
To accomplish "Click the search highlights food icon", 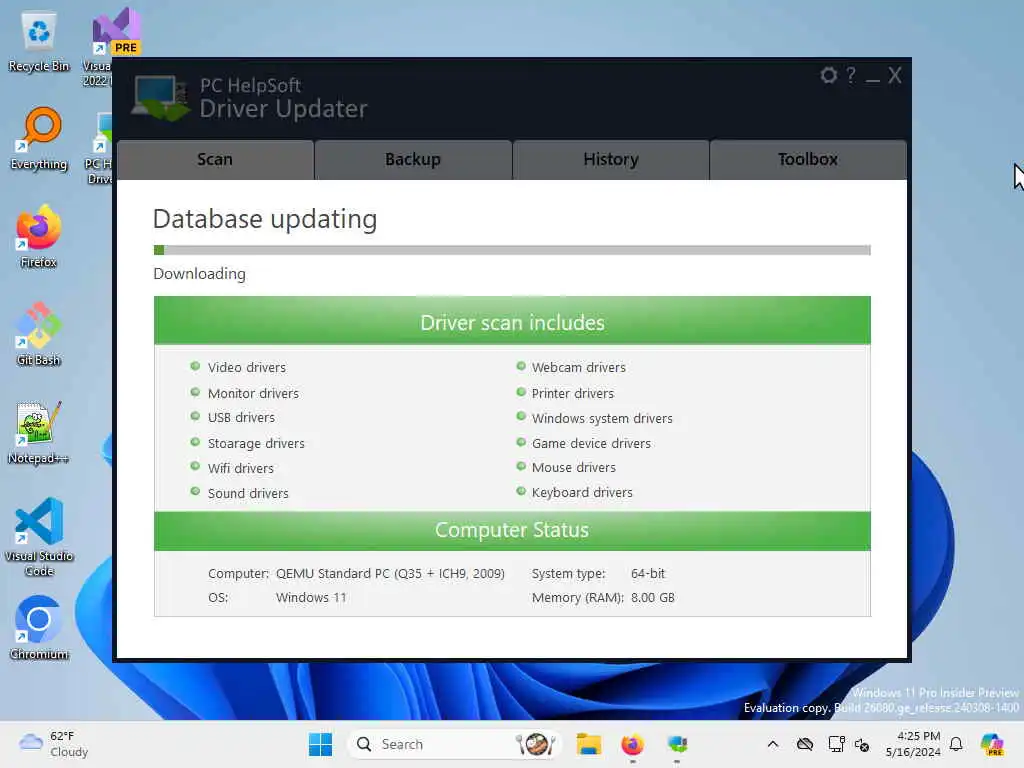I will pos(536,744).
